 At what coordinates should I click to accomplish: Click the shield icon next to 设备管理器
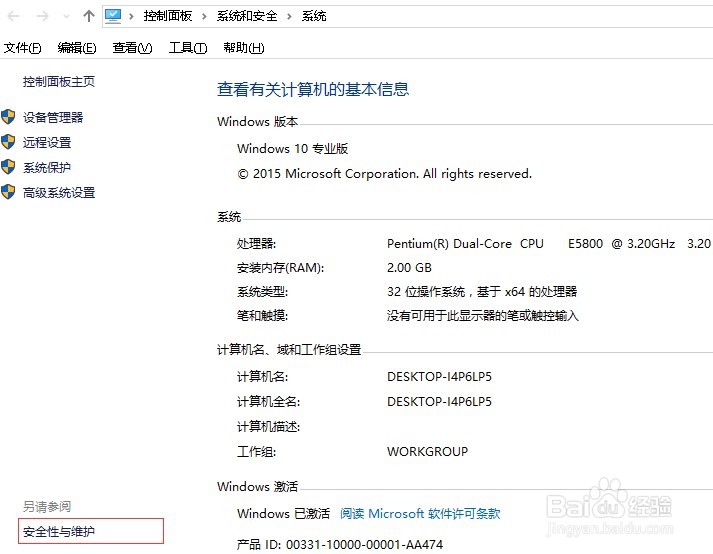8,117
